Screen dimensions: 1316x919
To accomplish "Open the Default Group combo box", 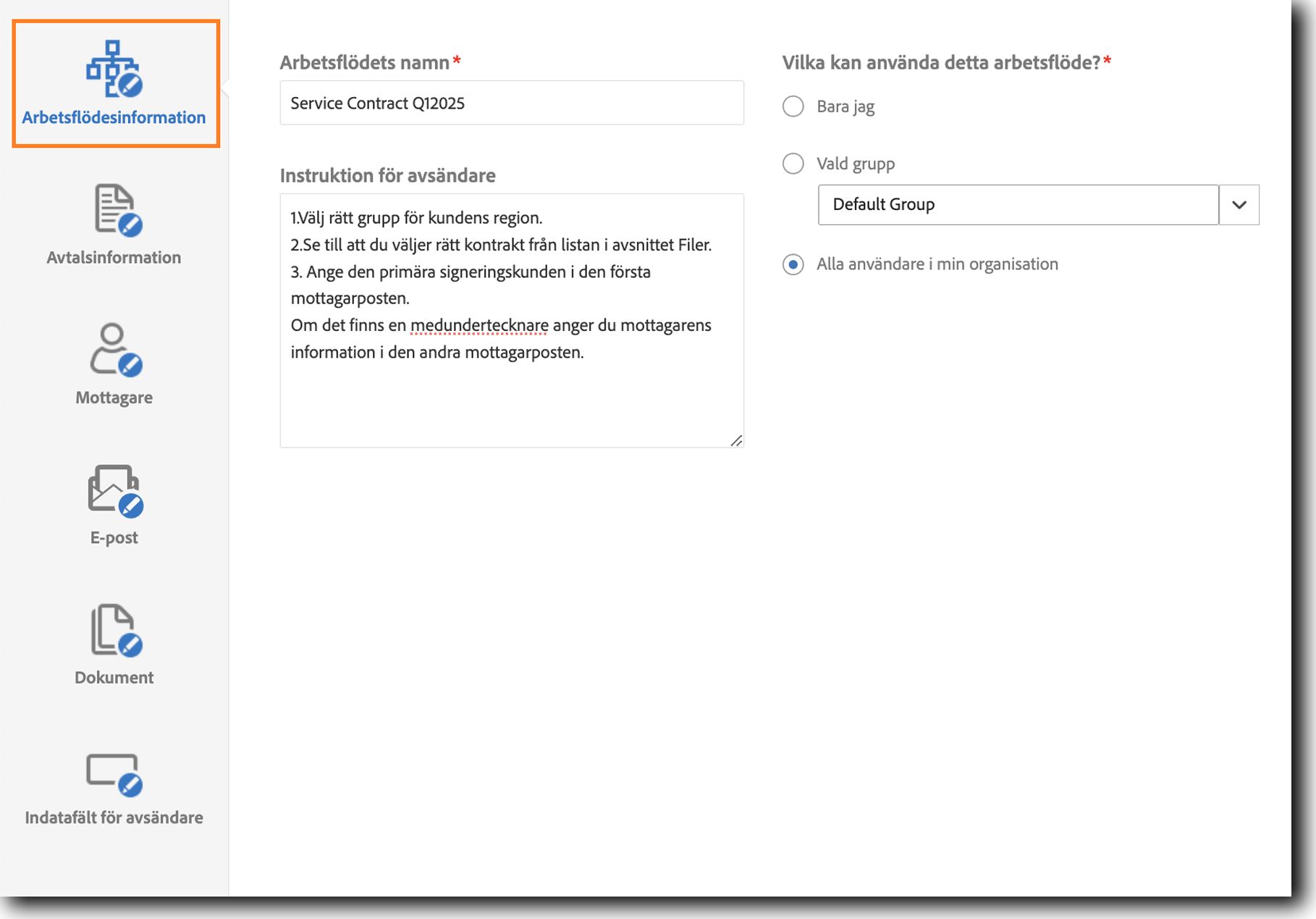I will coord(1018,205).
